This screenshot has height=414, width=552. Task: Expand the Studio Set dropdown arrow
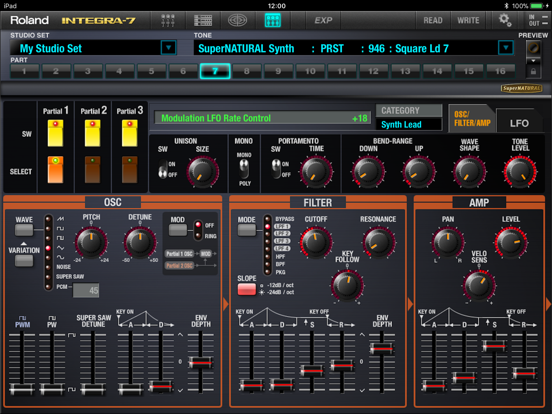[x=168, y=48]
